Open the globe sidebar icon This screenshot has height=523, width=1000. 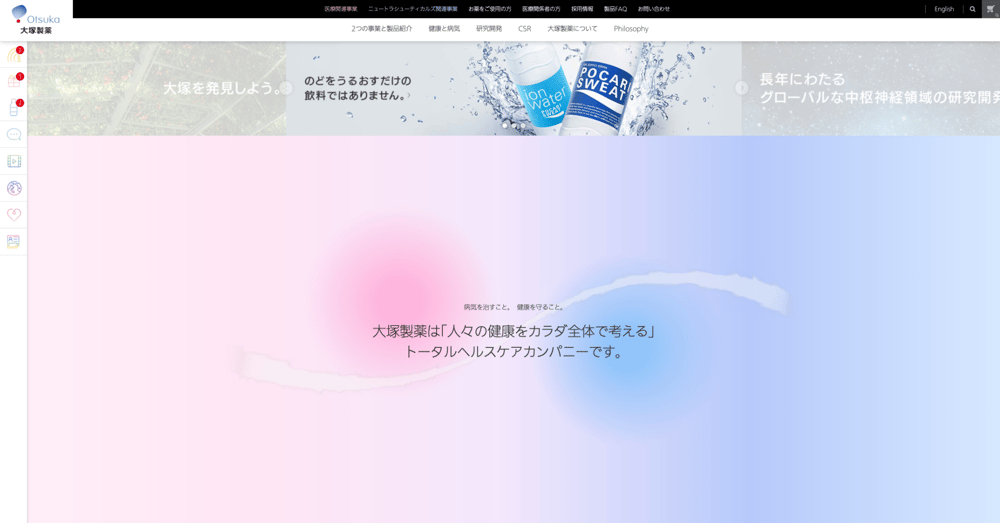pos(13,188)
